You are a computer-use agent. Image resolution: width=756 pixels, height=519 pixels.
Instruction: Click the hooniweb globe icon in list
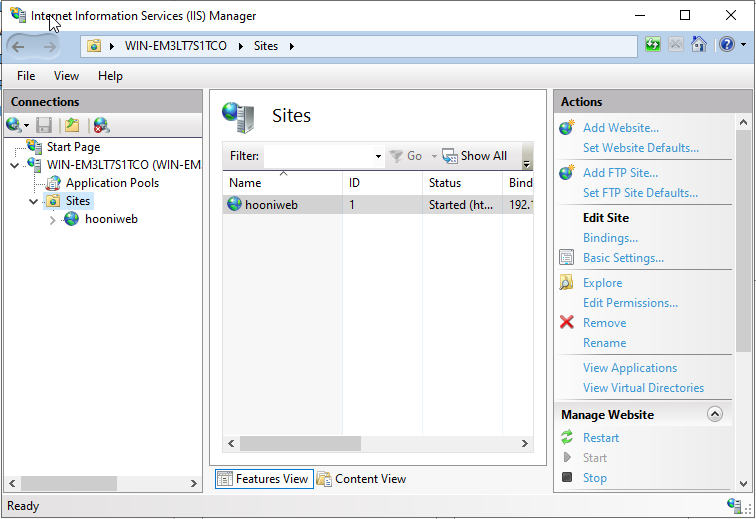[234, 204]
